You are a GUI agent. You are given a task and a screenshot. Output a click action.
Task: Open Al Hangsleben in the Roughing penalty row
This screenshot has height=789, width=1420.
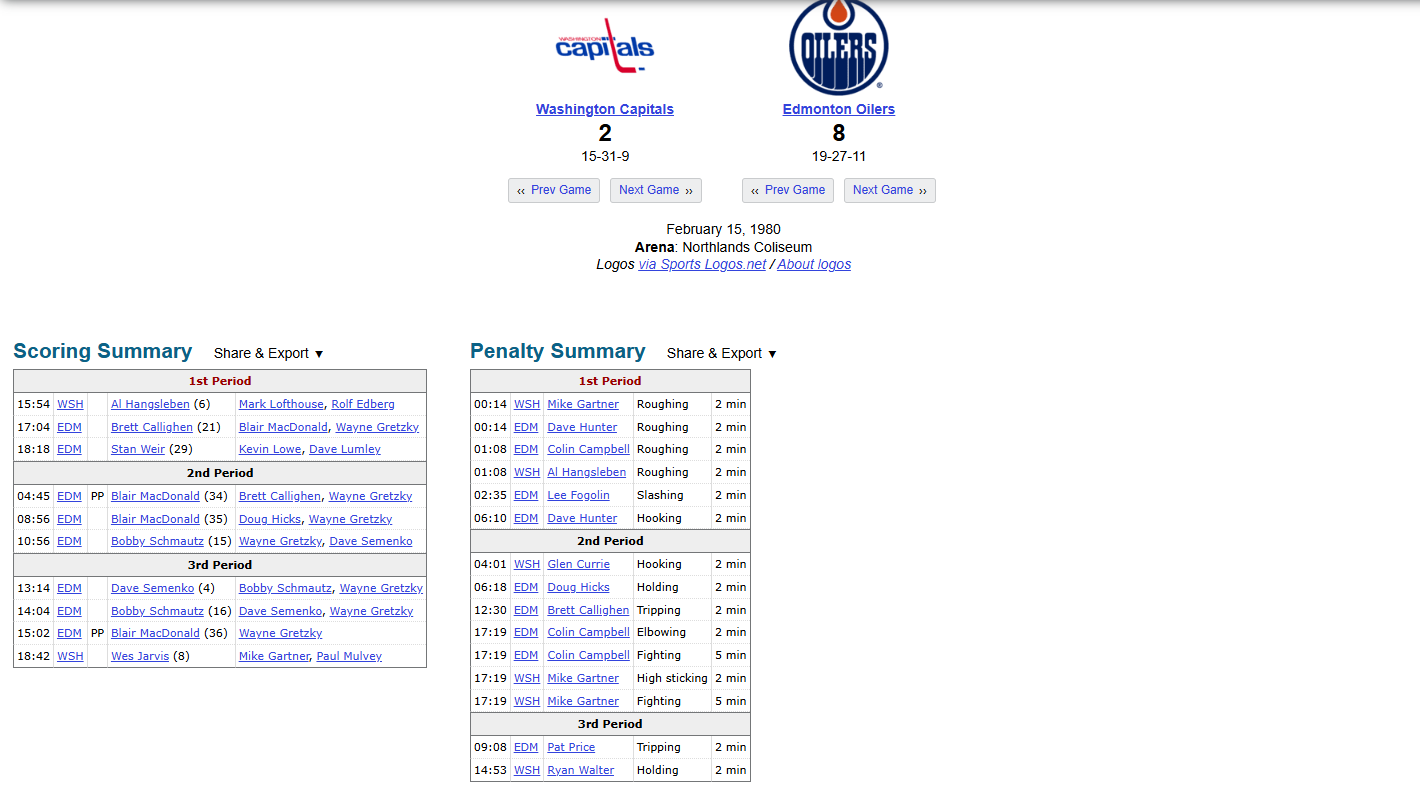tap(587, 472)
